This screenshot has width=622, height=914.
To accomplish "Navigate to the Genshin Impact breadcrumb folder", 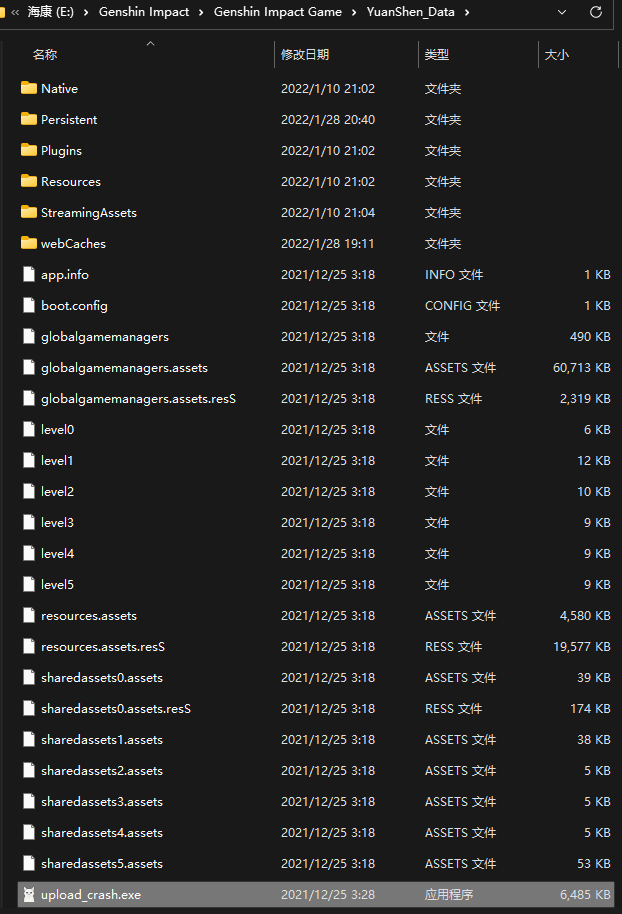I will [x=144, y=12].
